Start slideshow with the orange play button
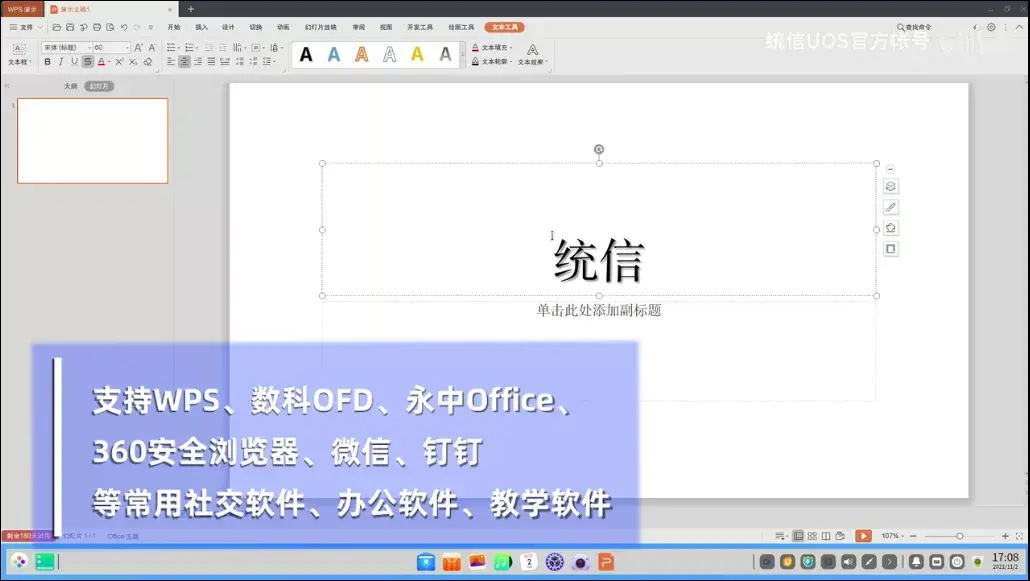The height and width of the screenshot is (581, 1030). click(863, 536)
